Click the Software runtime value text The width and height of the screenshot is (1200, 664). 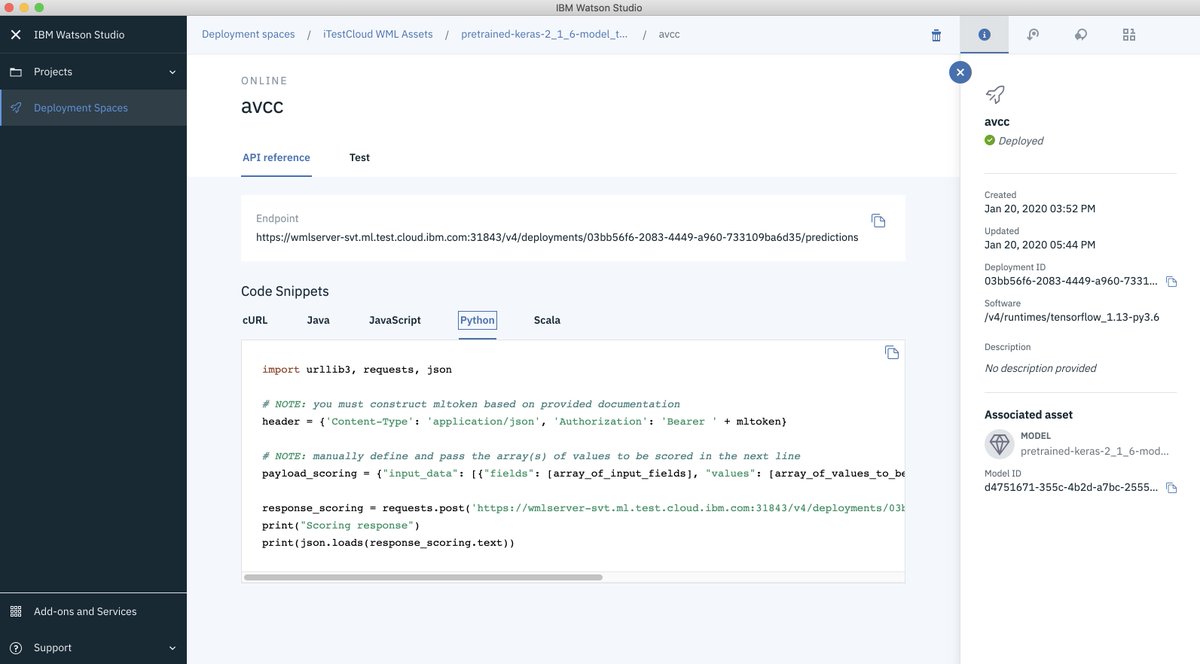click(1071, 318)
